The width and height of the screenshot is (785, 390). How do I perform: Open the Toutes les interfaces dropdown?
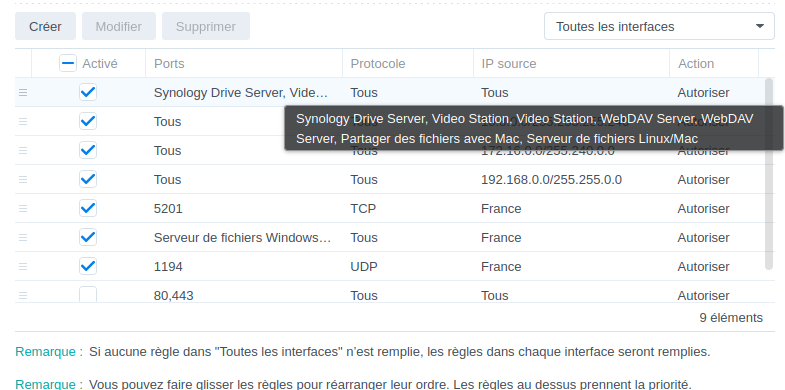click(x=659, y=26)
